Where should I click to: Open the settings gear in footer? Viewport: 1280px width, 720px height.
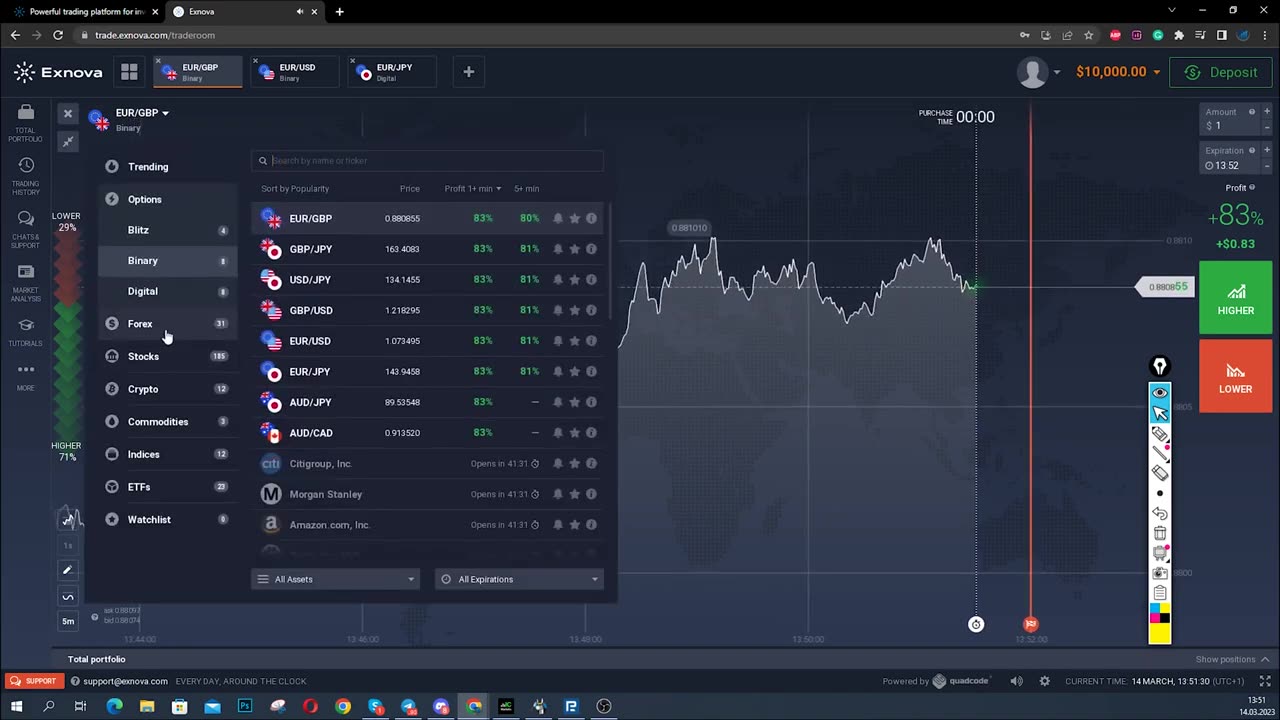click(x=1045, y=681)
